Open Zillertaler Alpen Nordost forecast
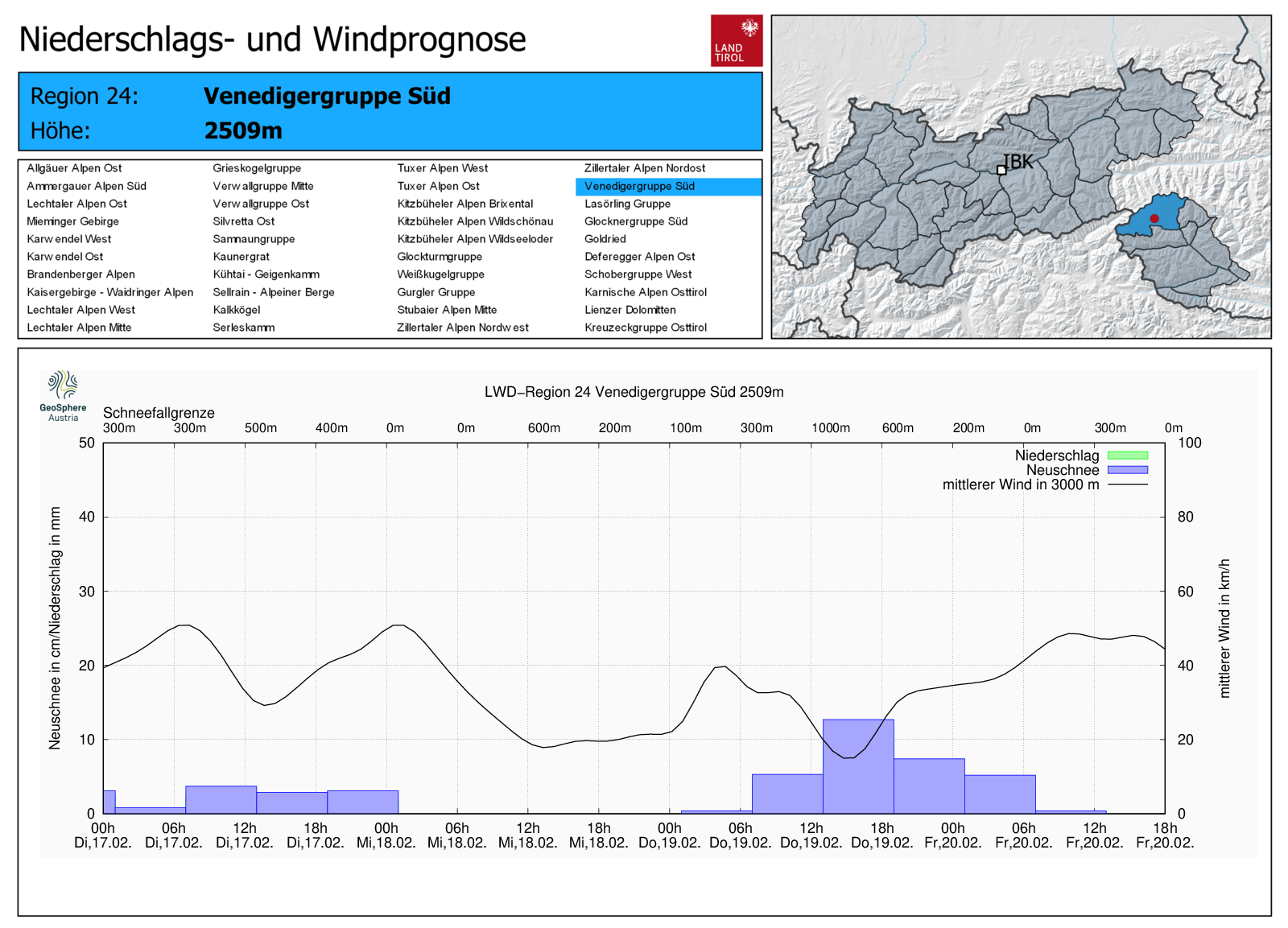Screen dimensions: 1288x928 tap(644, 168)
